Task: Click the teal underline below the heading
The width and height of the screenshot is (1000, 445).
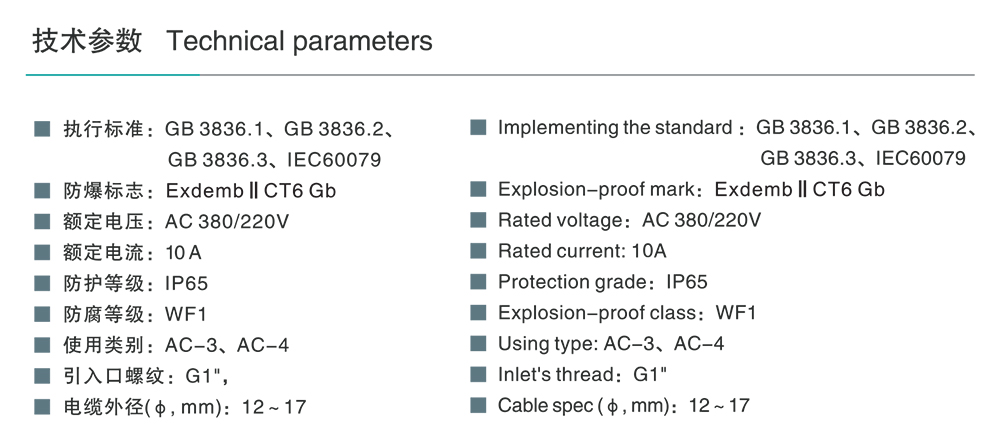Action: [112, 74]
